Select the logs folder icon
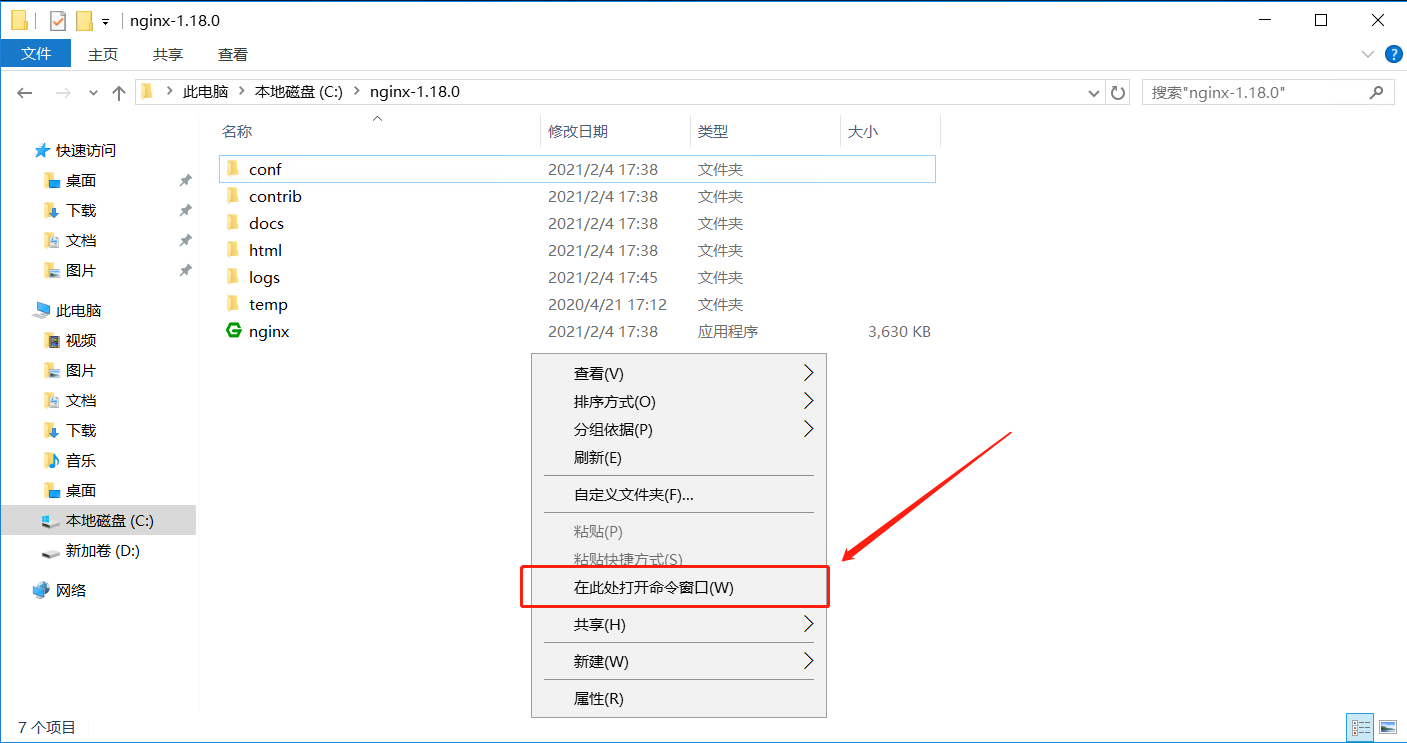1407x743 pixels. click(232, 277)
